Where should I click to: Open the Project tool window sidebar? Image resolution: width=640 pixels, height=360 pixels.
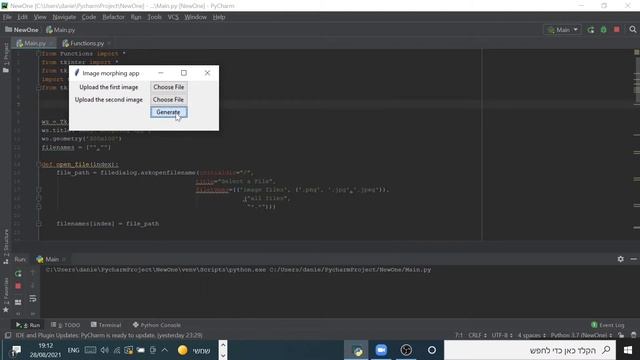(6, 57)
